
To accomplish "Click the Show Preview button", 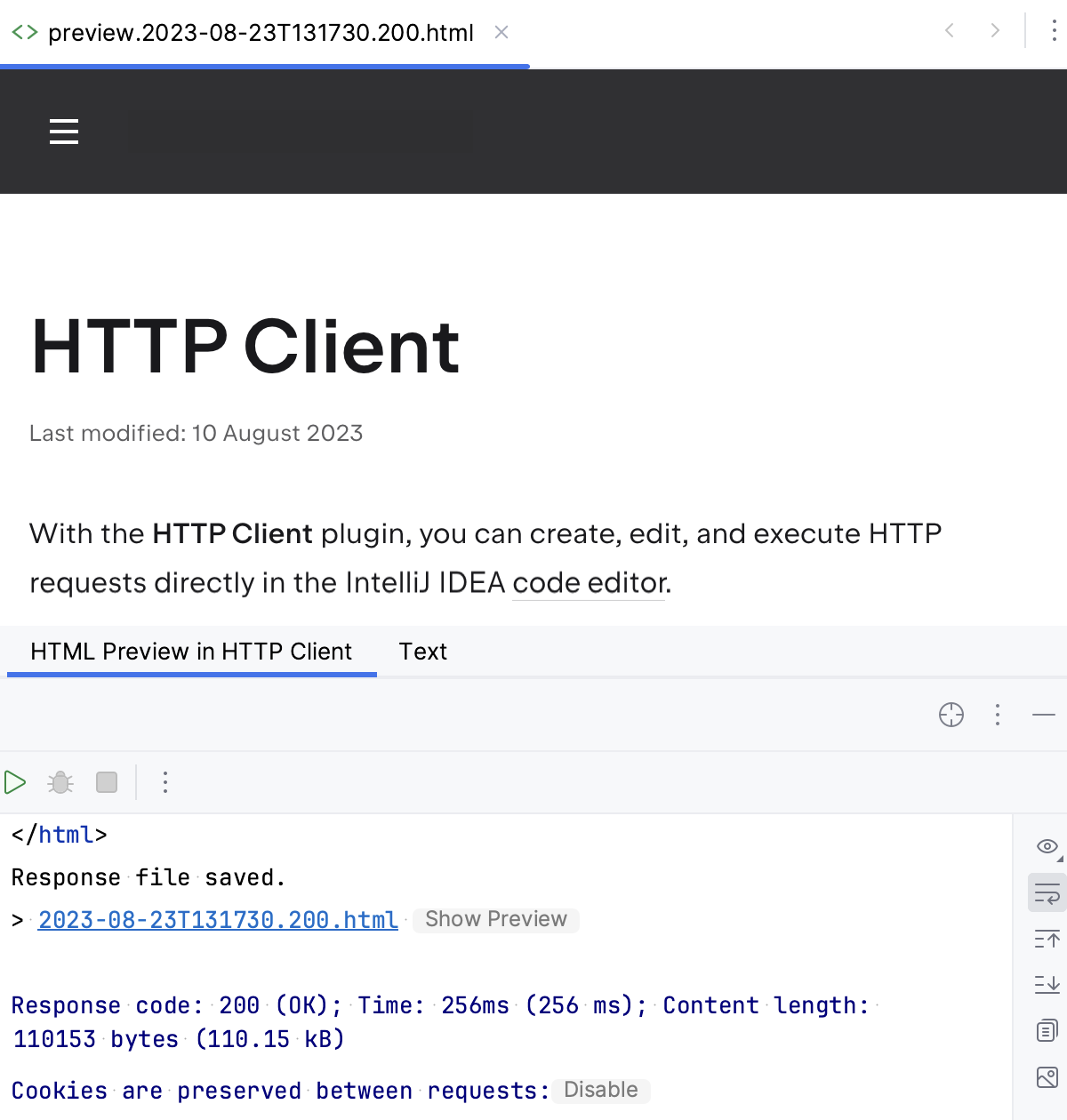I will [x=495, y=919].
